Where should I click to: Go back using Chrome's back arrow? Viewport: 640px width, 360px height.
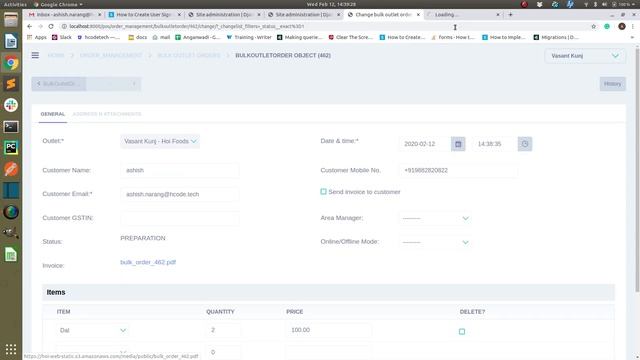(x=29, y=26)
